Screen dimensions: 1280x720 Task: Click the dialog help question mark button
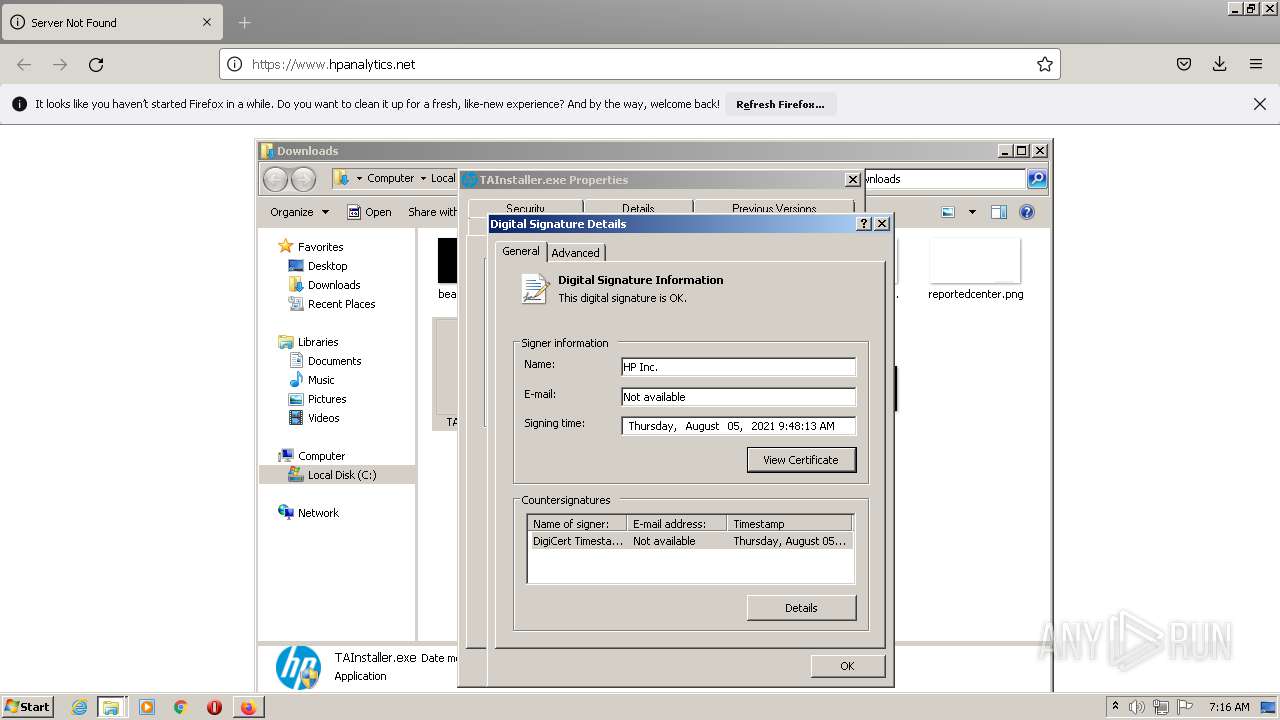point(865,224)
